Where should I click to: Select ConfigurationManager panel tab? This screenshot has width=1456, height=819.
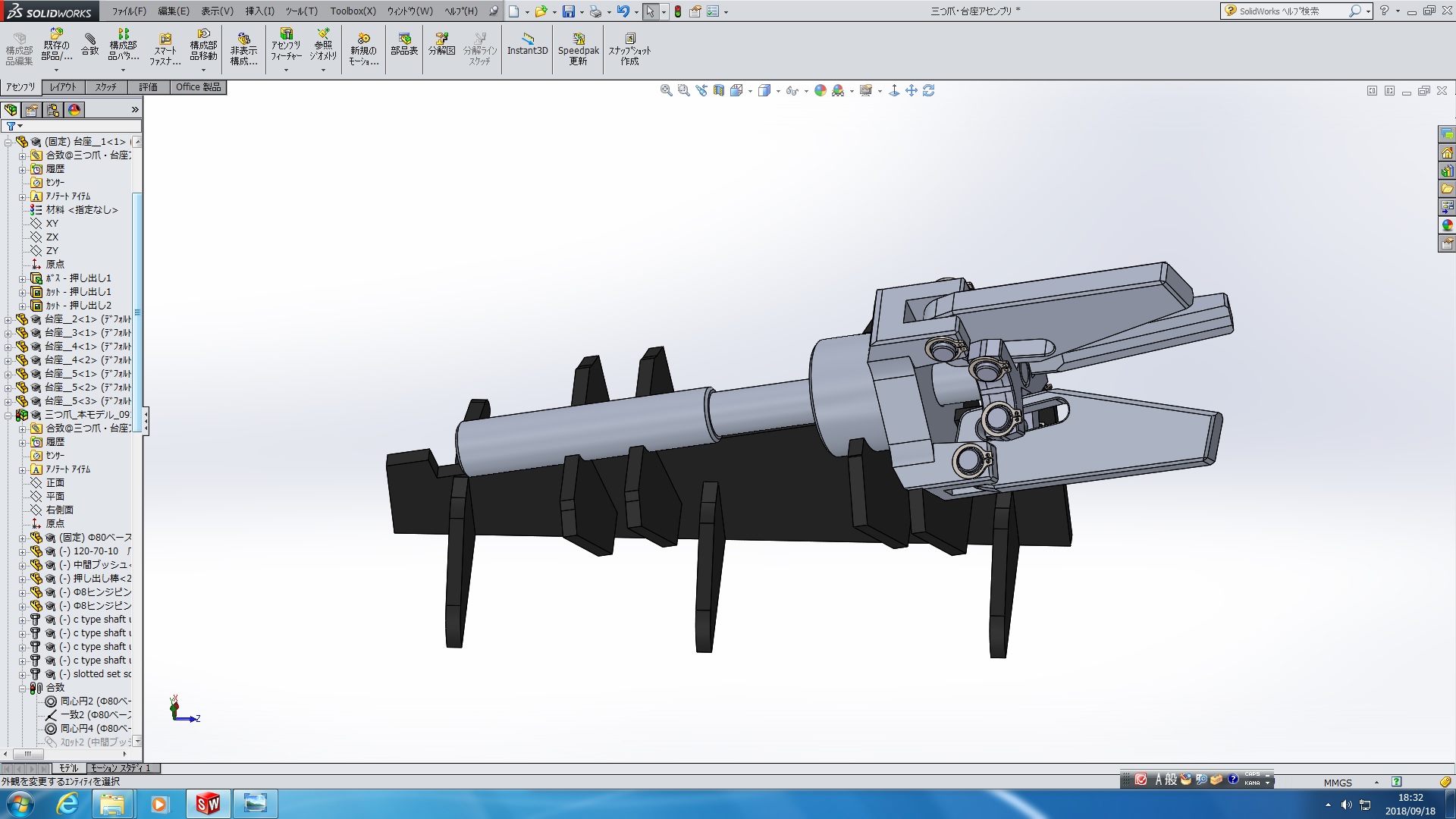pyautogui.click(x=53, y=110)
